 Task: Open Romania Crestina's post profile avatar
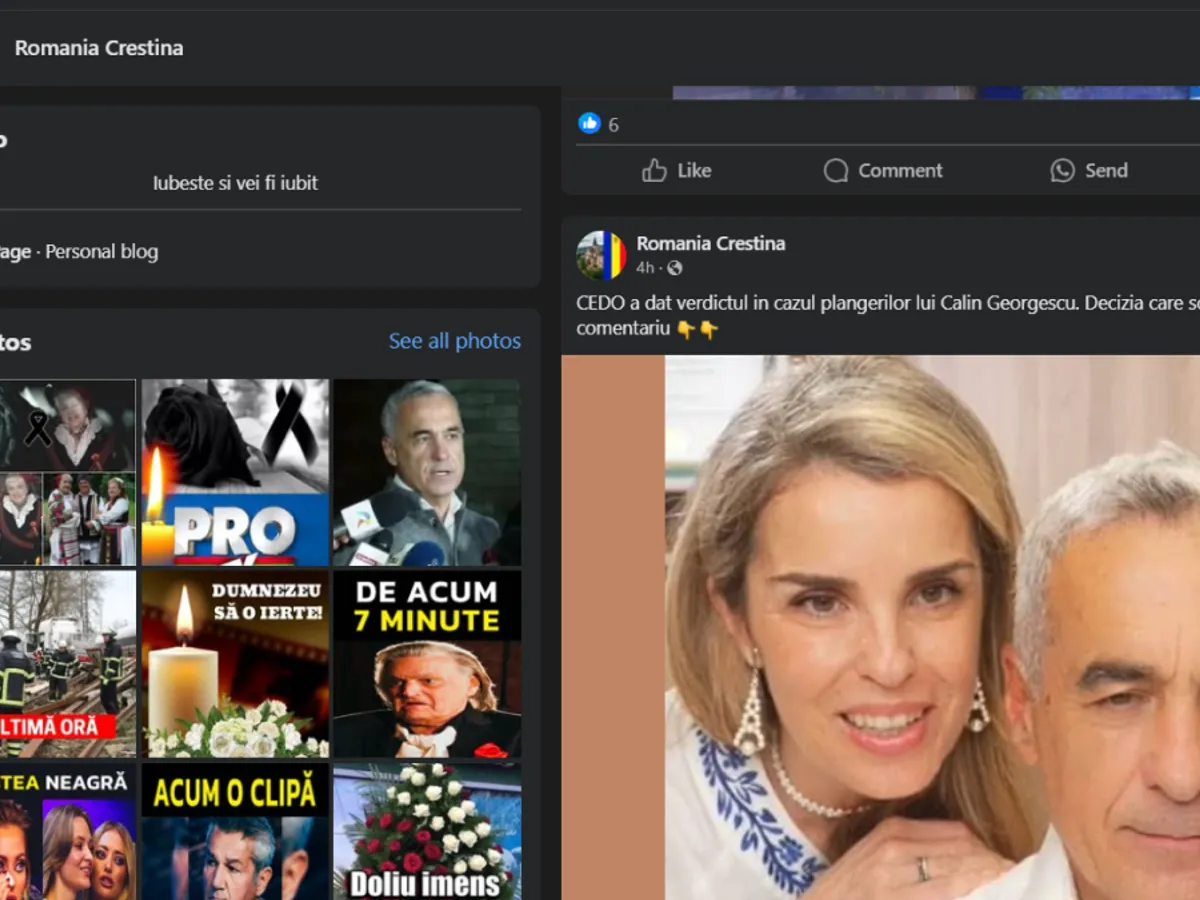601,255
